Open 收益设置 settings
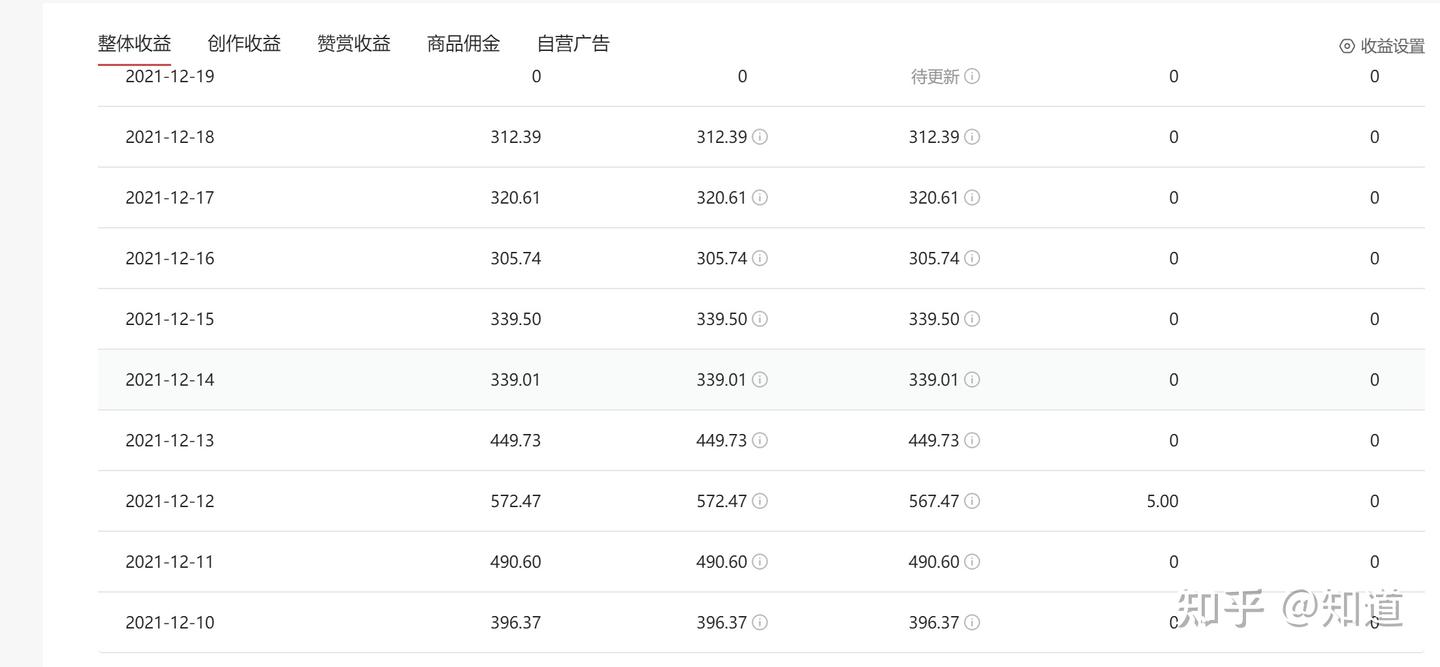The height and width of the screenshot is (667, 1440). coord(1382,46)
